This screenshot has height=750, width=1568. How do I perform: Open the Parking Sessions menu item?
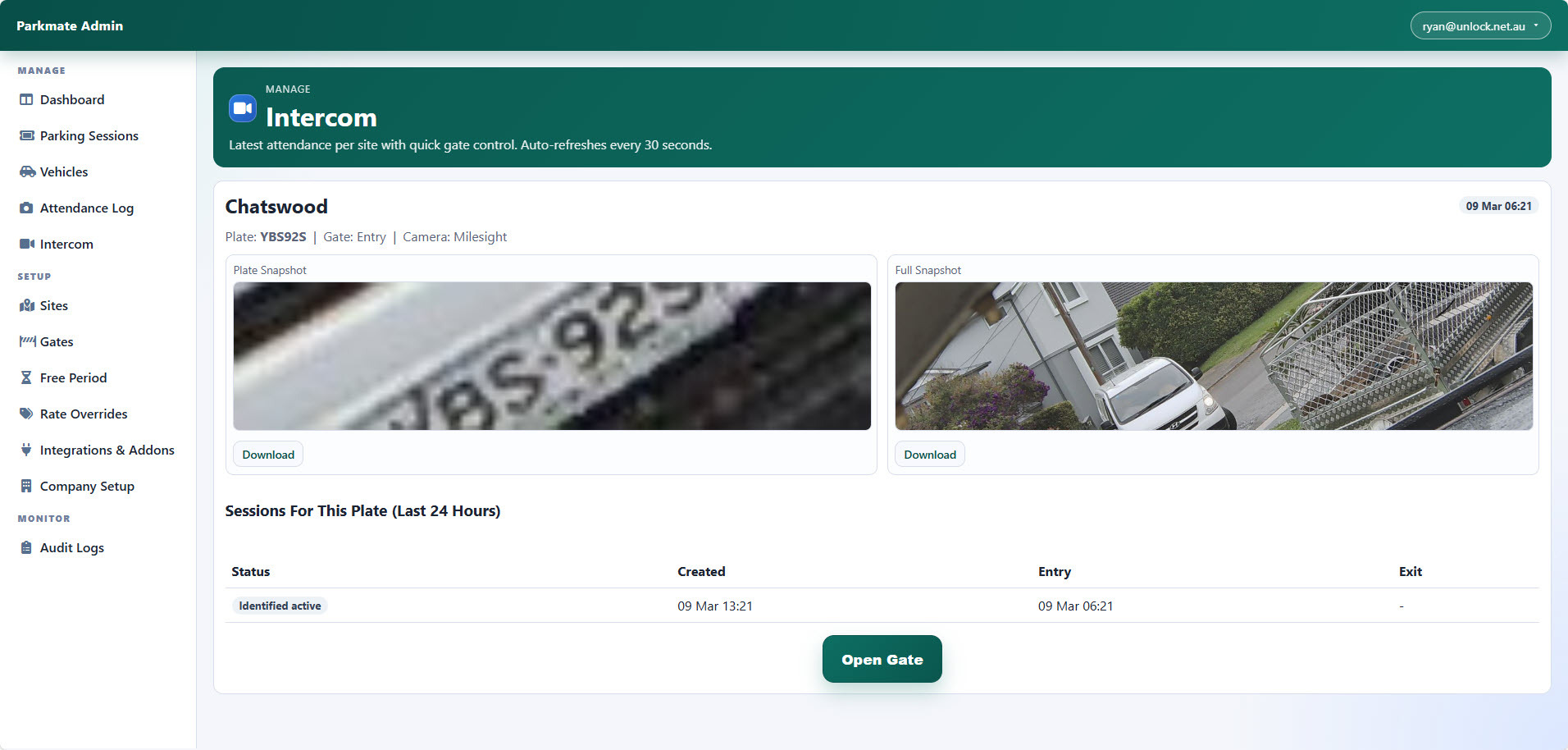point(89,136)
